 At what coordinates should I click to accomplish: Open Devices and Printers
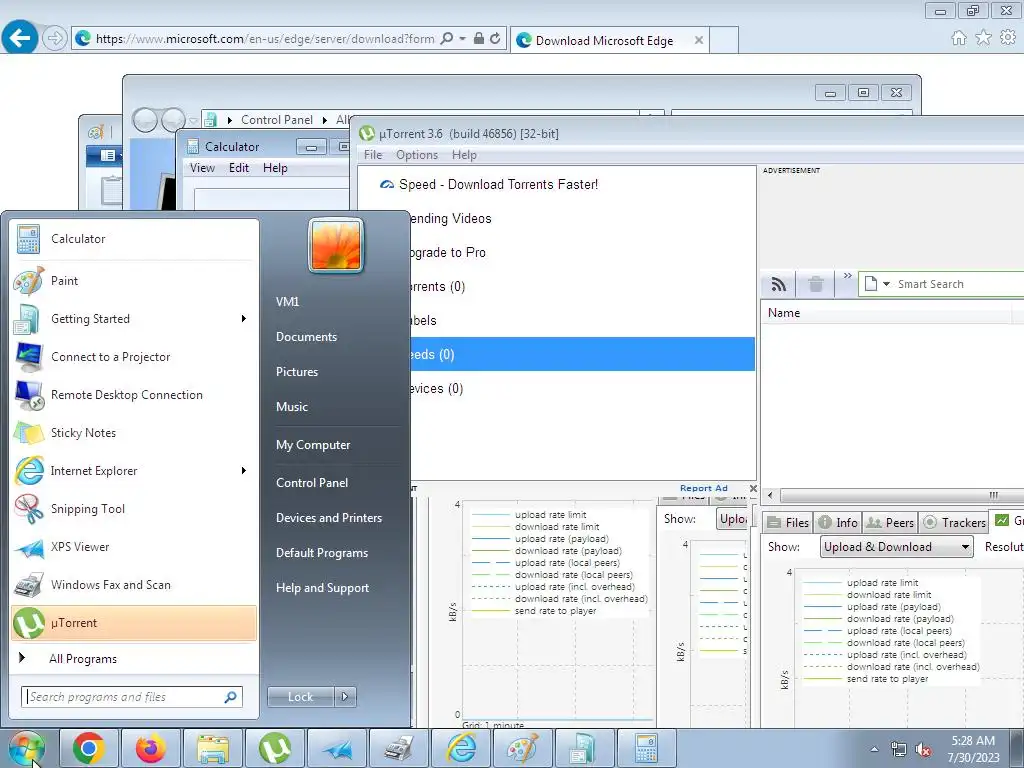328,518
